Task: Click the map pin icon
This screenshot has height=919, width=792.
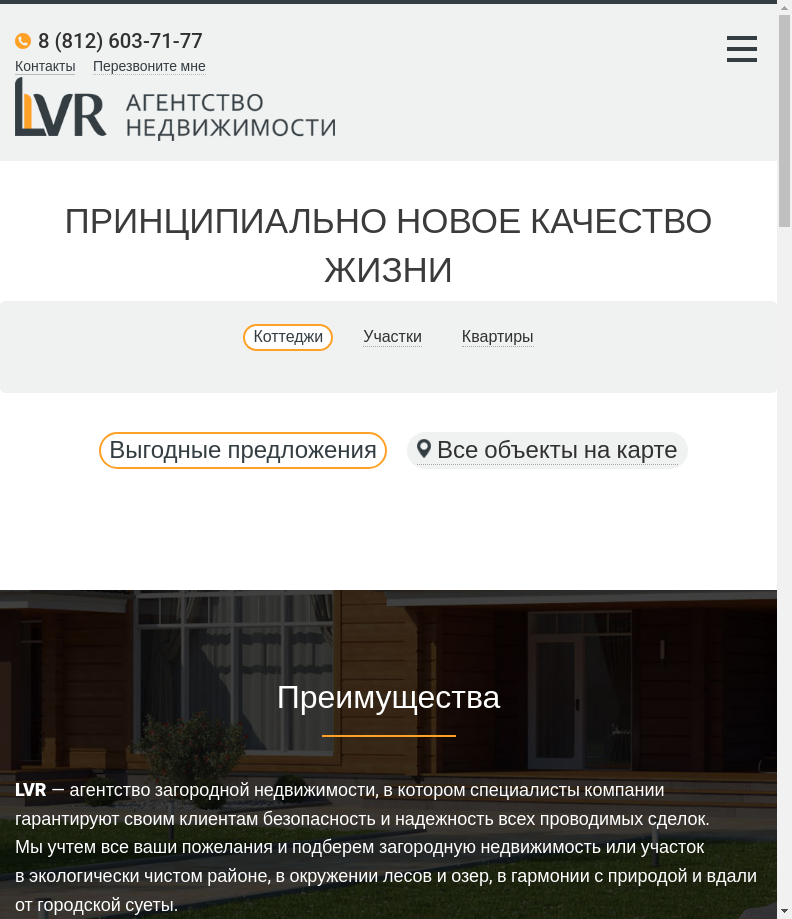Action: coord(423,450)
